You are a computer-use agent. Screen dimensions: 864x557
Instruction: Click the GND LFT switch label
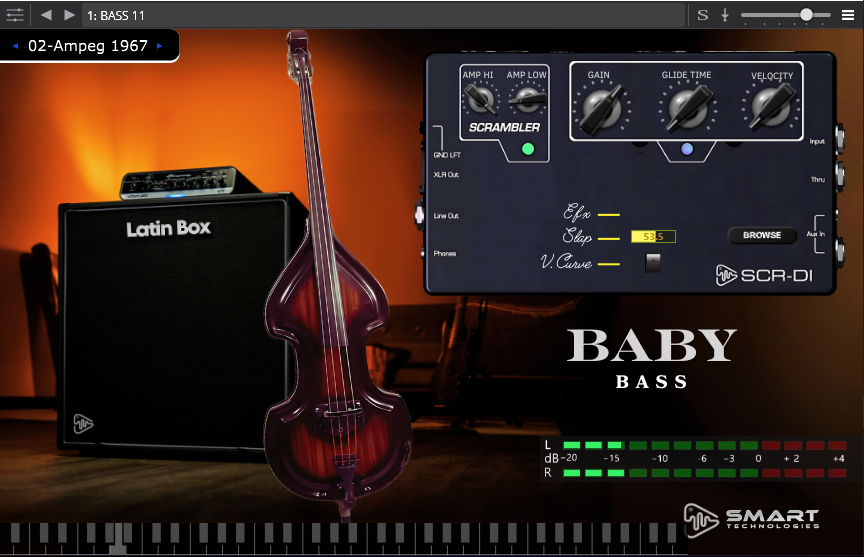pyautogui.click(x=447, y=155)
